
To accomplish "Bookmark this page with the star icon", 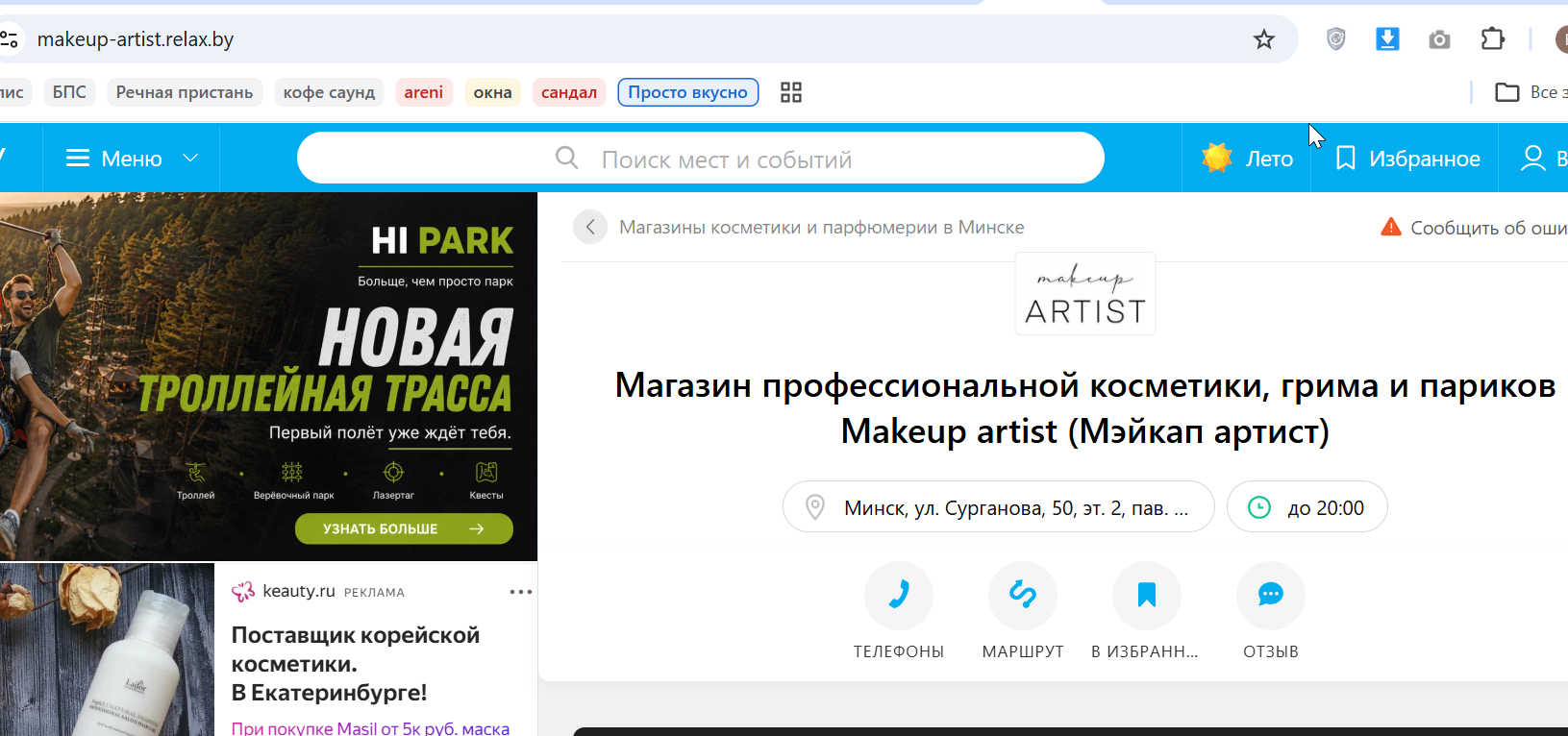I will coord(1264,39).
